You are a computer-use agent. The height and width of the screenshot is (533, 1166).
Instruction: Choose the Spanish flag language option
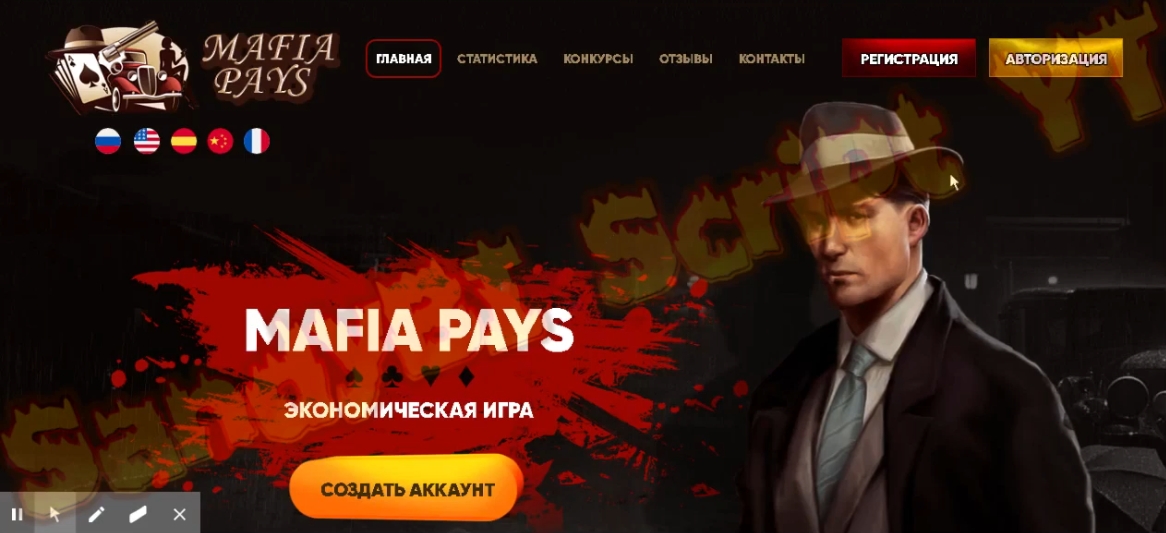click(184, 140)
